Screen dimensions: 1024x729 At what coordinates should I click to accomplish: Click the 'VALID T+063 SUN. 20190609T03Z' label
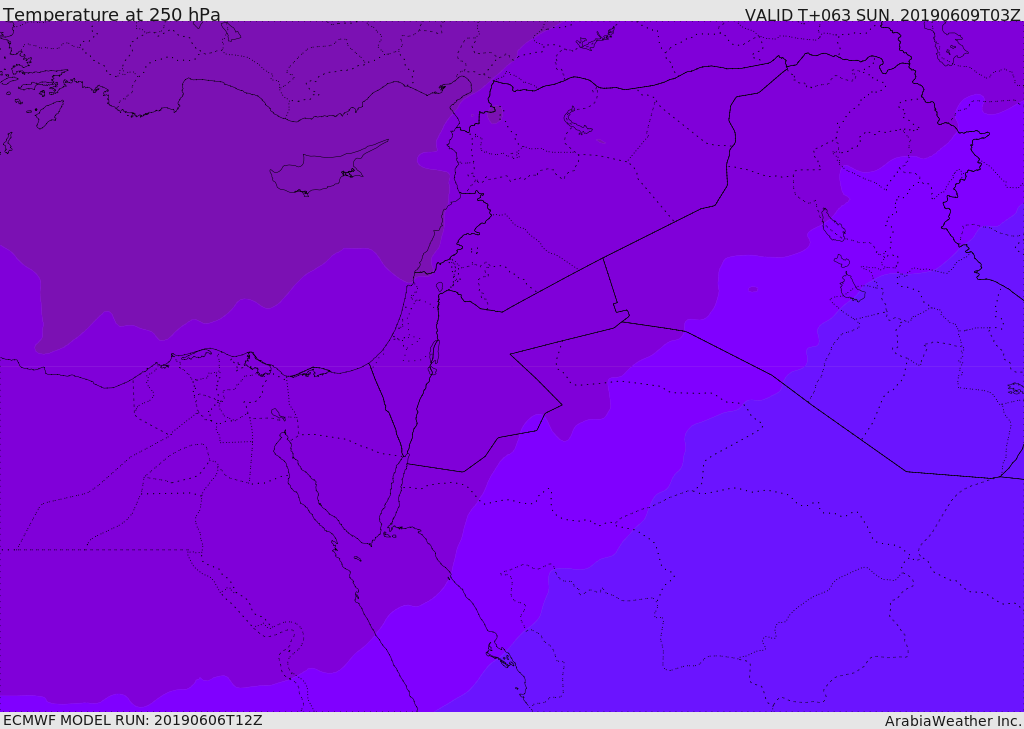click(x=882, y=14)
